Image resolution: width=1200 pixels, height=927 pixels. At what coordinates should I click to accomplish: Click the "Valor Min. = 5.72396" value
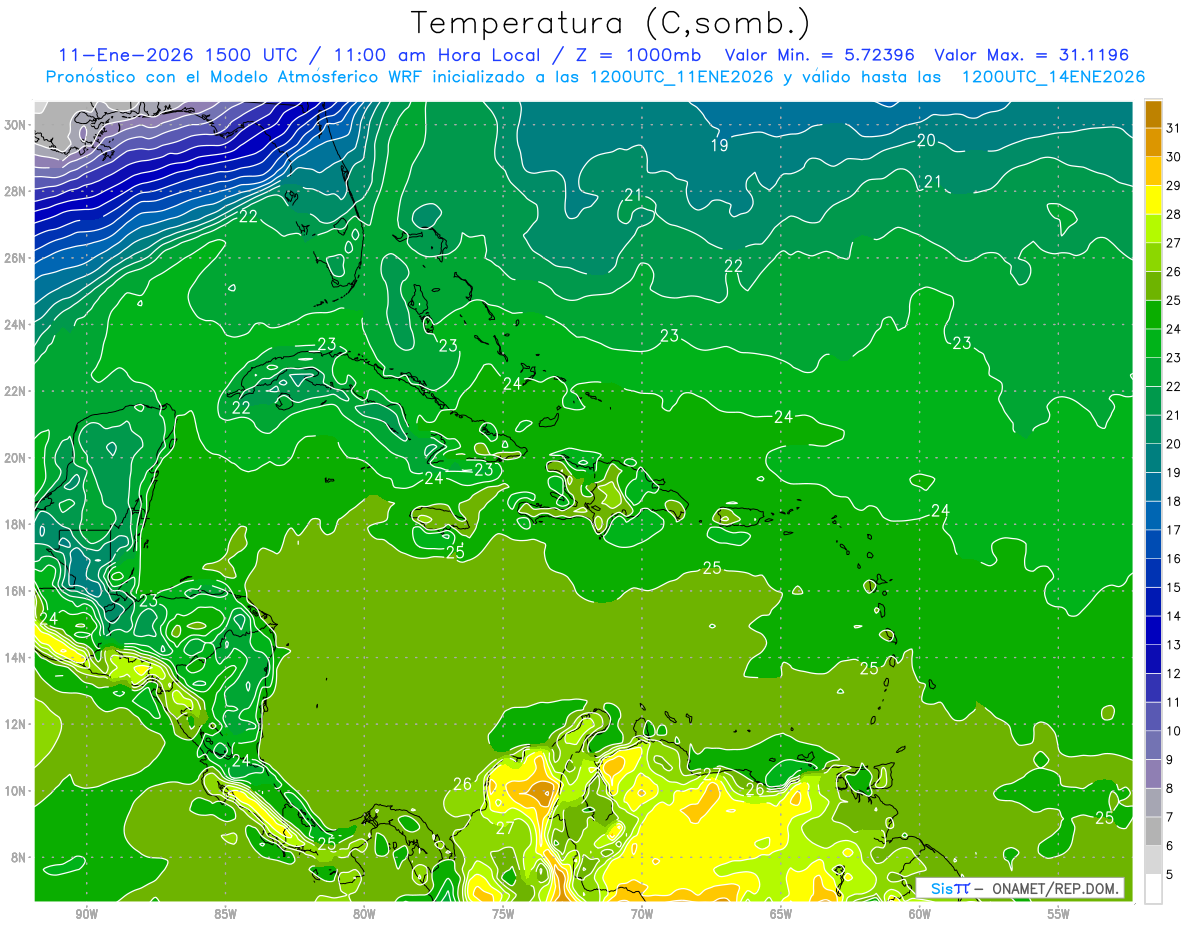coord(820,55)
